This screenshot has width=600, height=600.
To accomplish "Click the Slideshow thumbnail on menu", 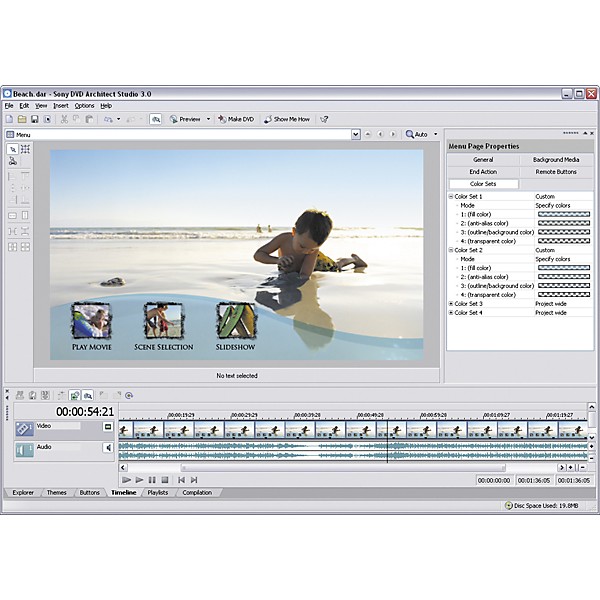I will click(236, 321).
